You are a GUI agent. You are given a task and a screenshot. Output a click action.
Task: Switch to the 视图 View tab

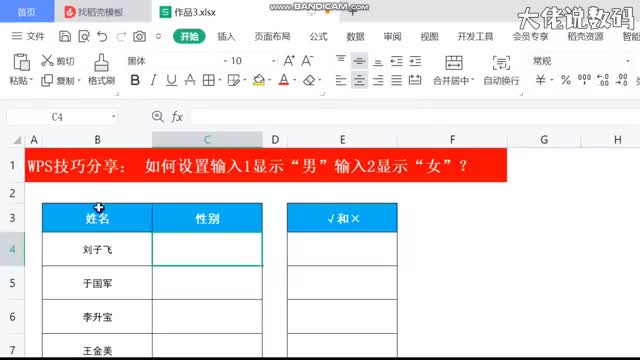point(429,36)
